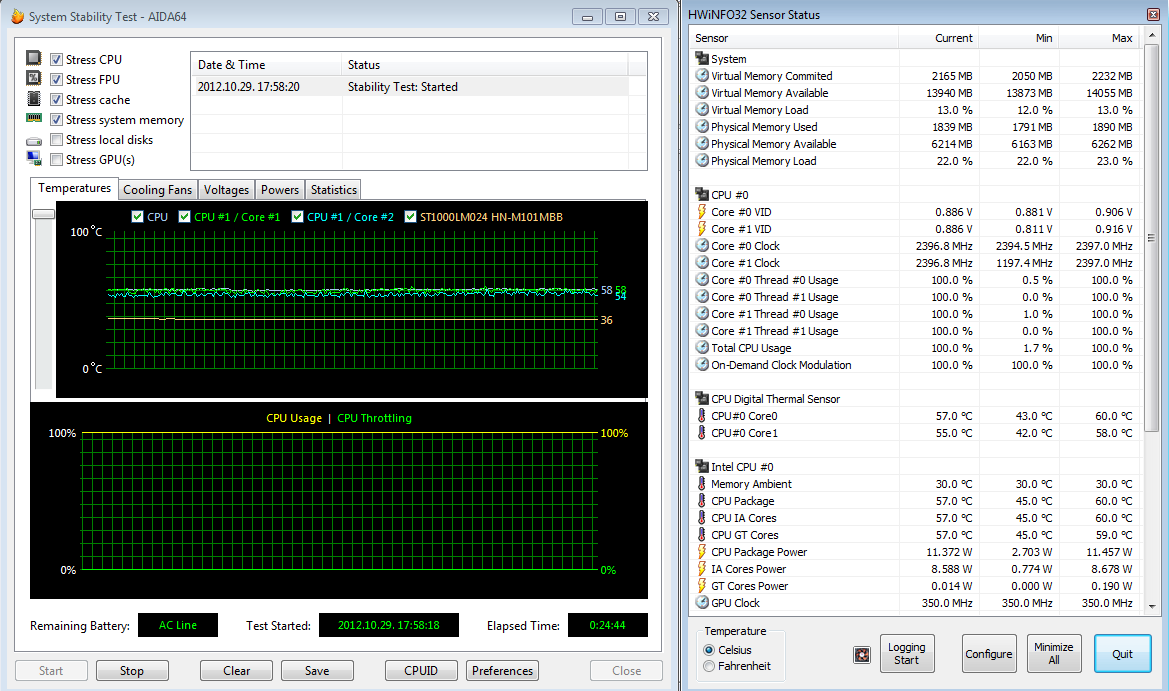Open the Voltages tab
Viewport: 1169px width, 691px height.
point(226,190)
